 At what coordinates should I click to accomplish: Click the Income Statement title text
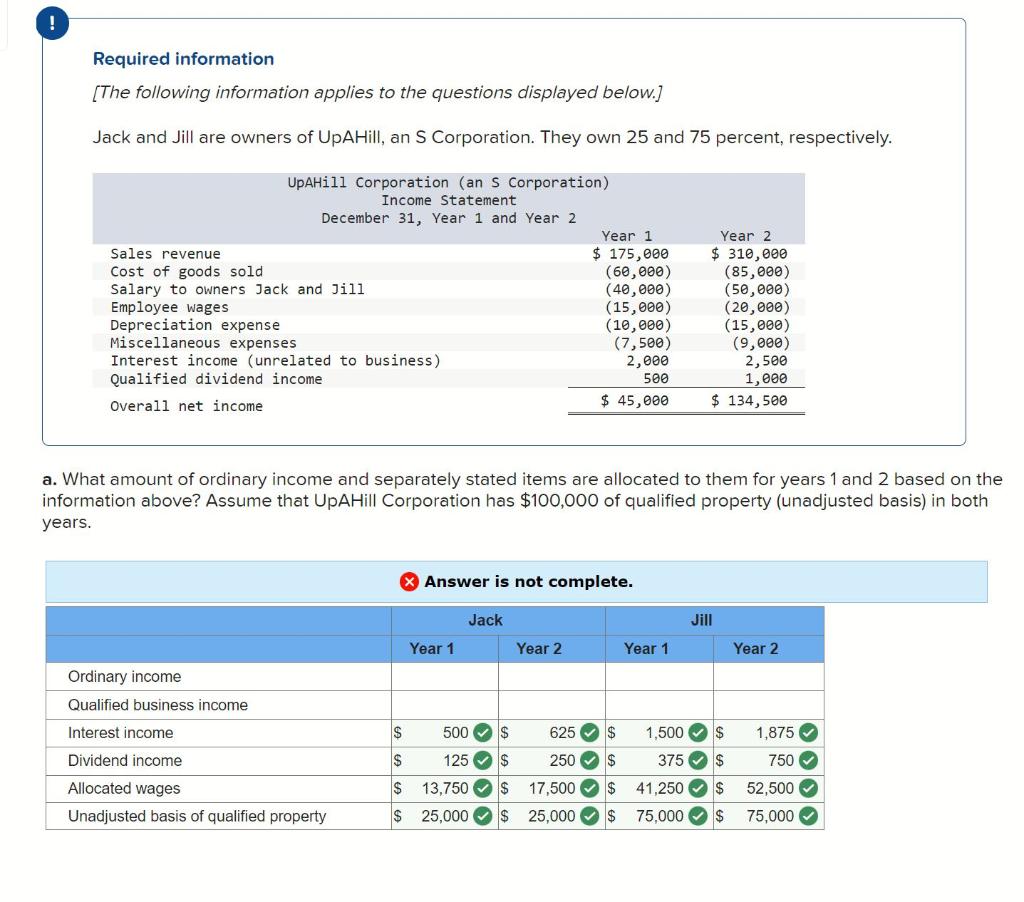pyautogui.click(x=449, y=201)
